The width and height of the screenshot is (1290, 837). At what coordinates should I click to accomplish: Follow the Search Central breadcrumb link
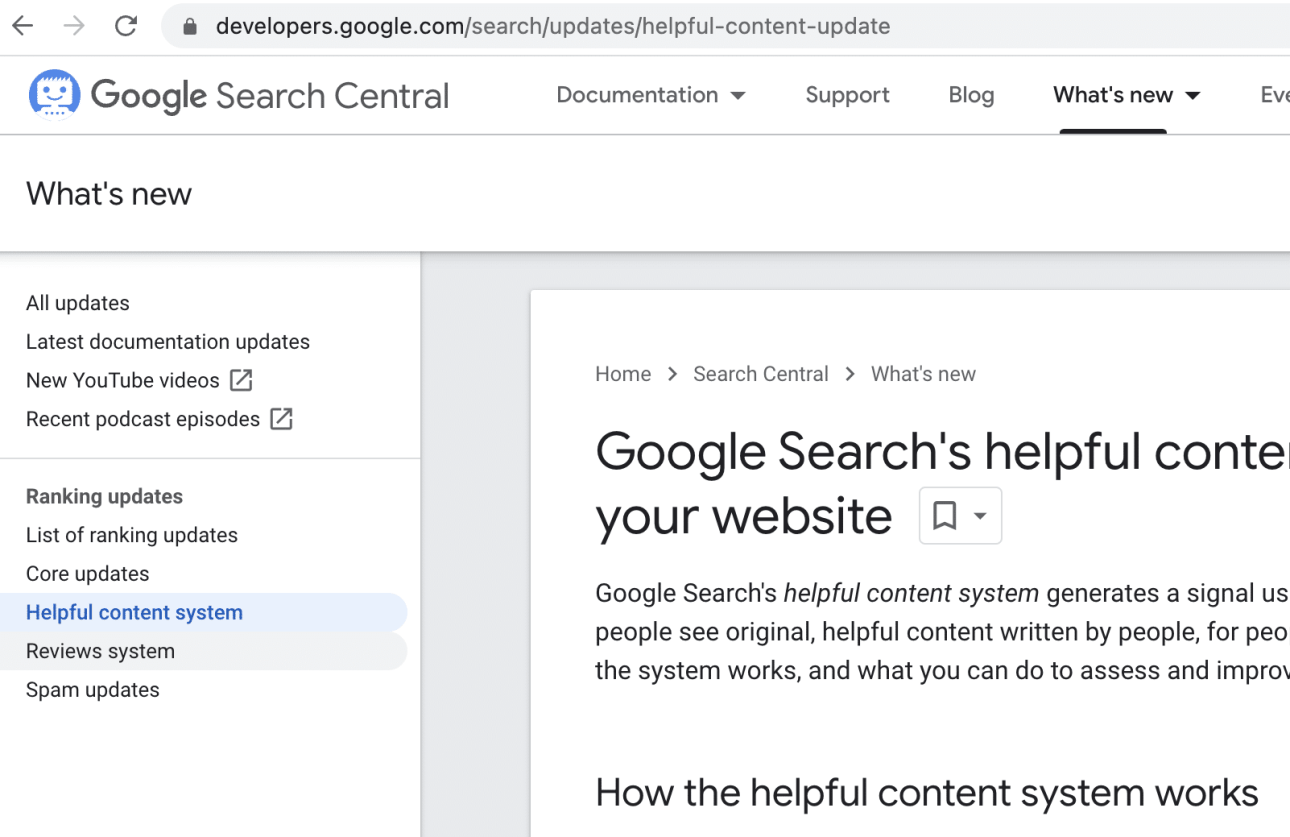[760, 374]
